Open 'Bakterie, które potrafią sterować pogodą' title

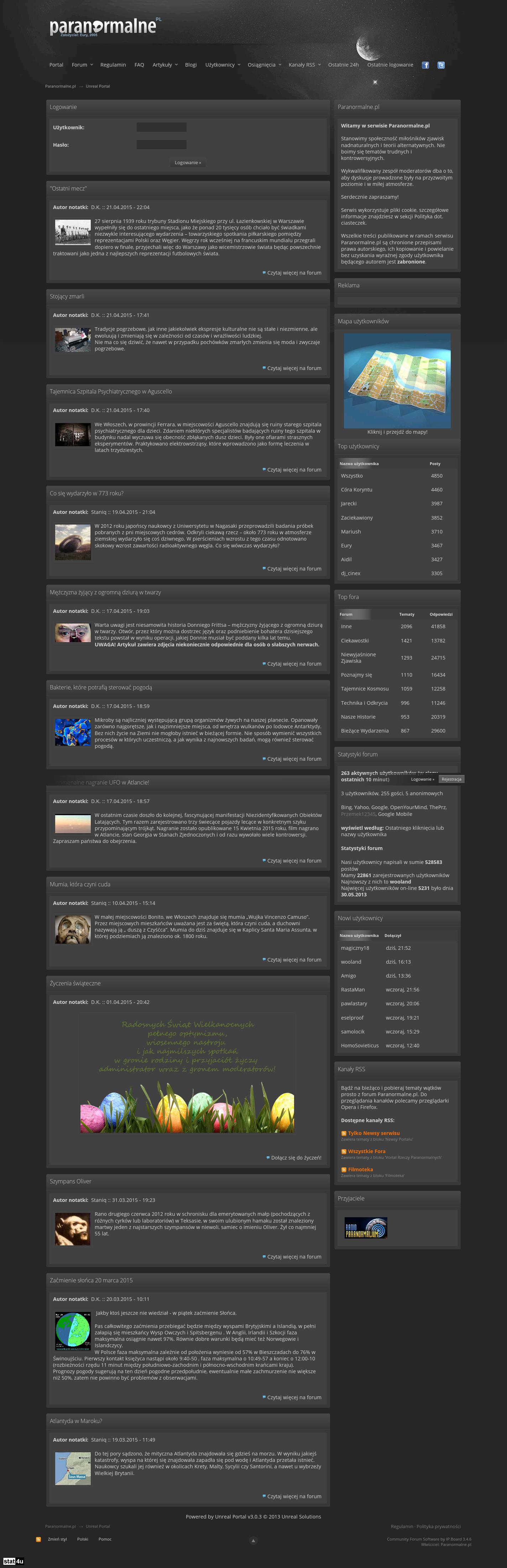click(101, 687)
